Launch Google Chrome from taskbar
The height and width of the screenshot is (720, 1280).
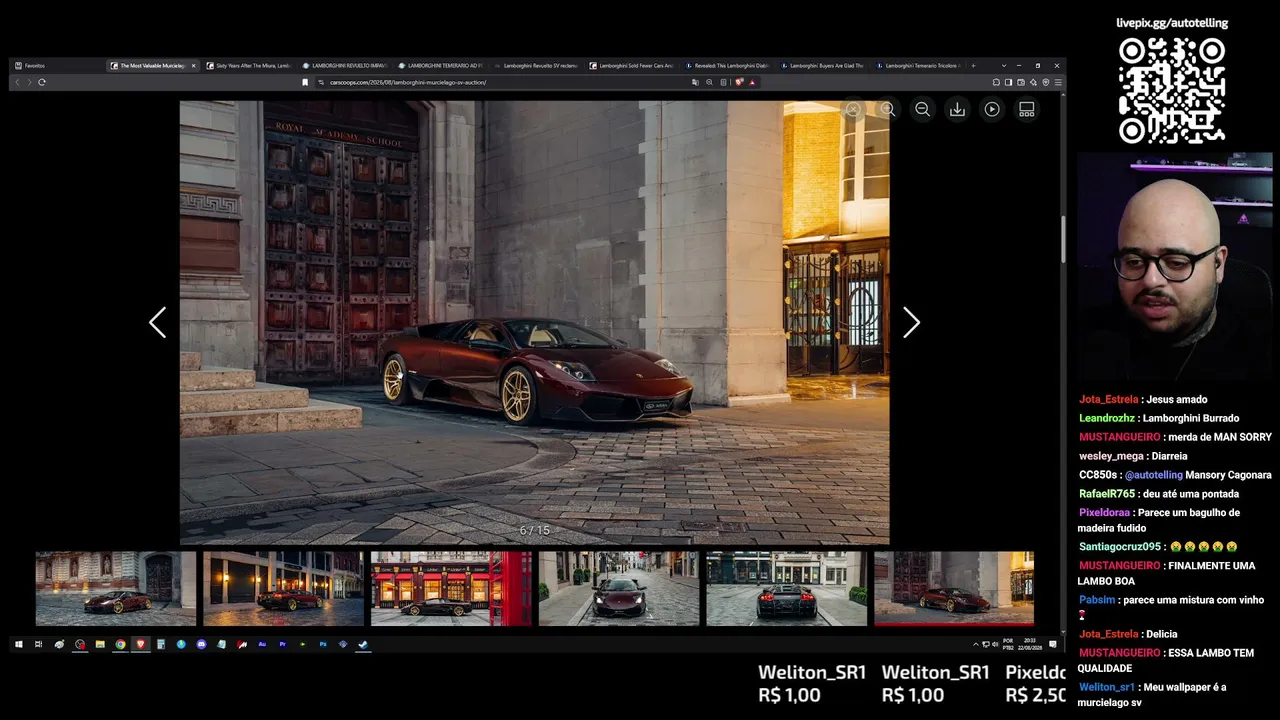pyautogui.click(x=120, y=645)
